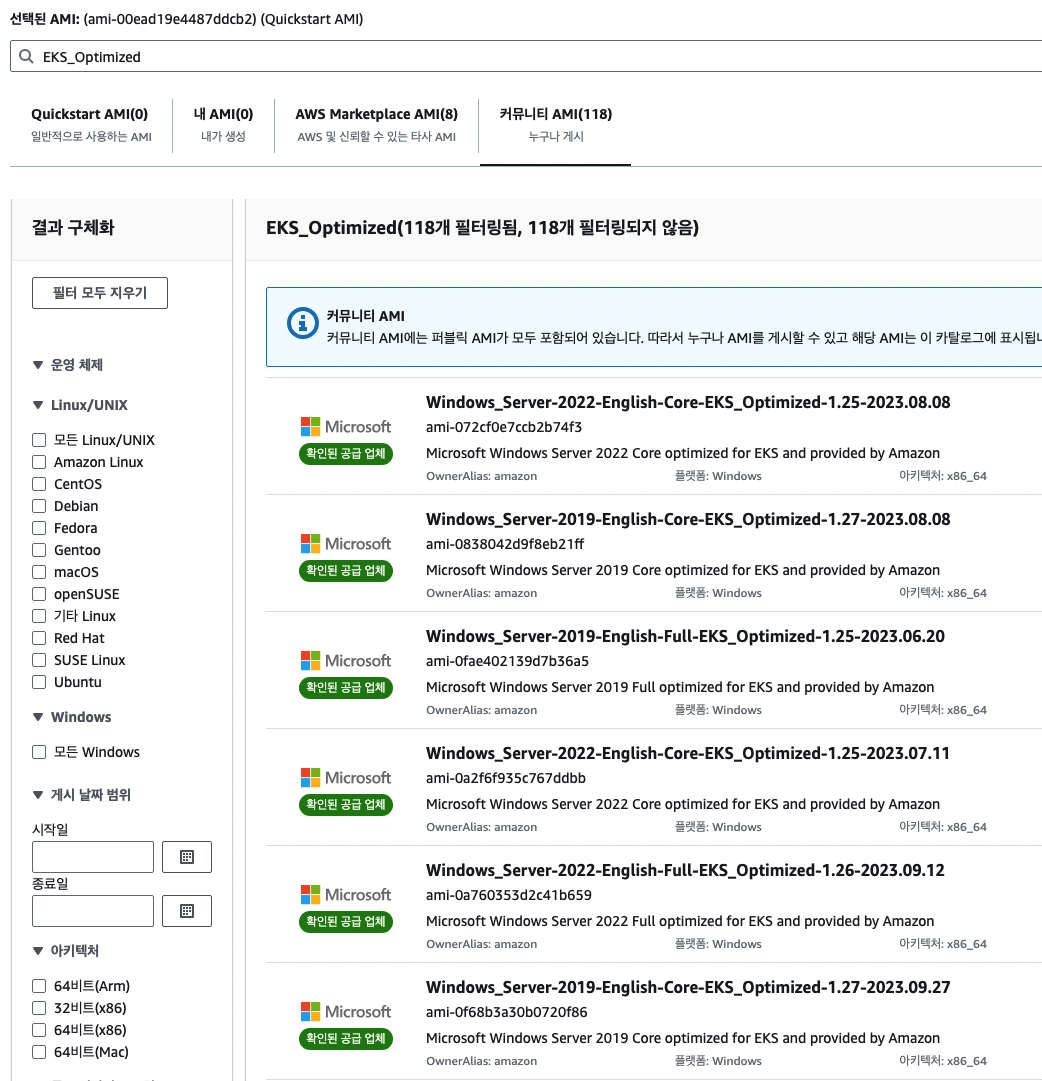Click AMI ID ami-0a2f6f935c767ddbb text
1042x1081 pixels.
506,778
